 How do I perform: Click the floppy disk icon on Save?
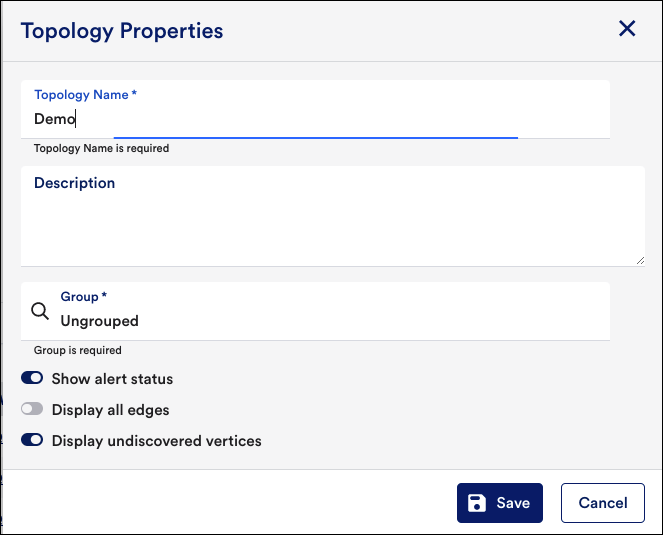pos(477,503)
